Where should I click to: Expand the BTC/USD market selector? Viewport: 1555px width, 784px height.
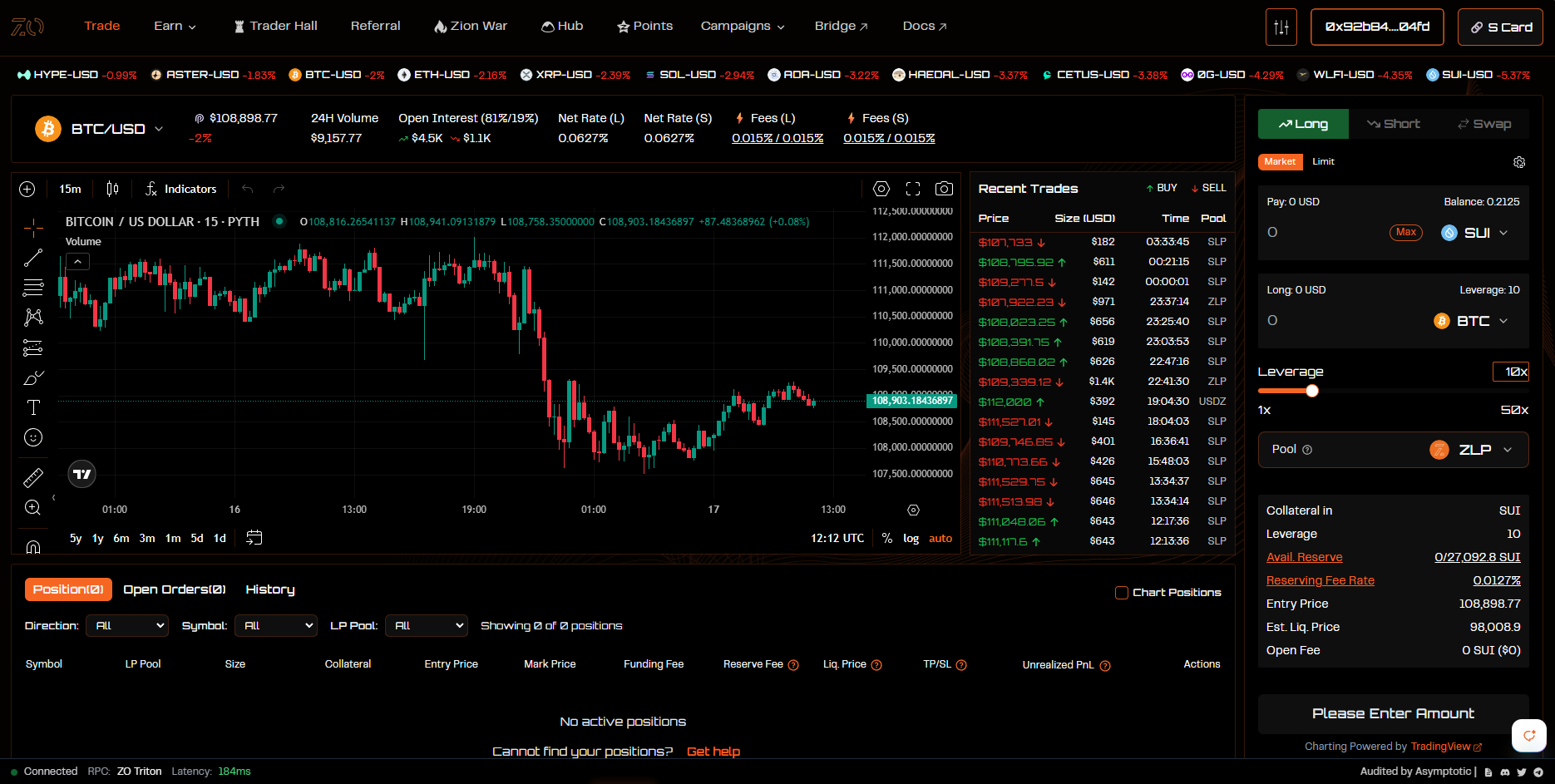(x=110, y=129)
